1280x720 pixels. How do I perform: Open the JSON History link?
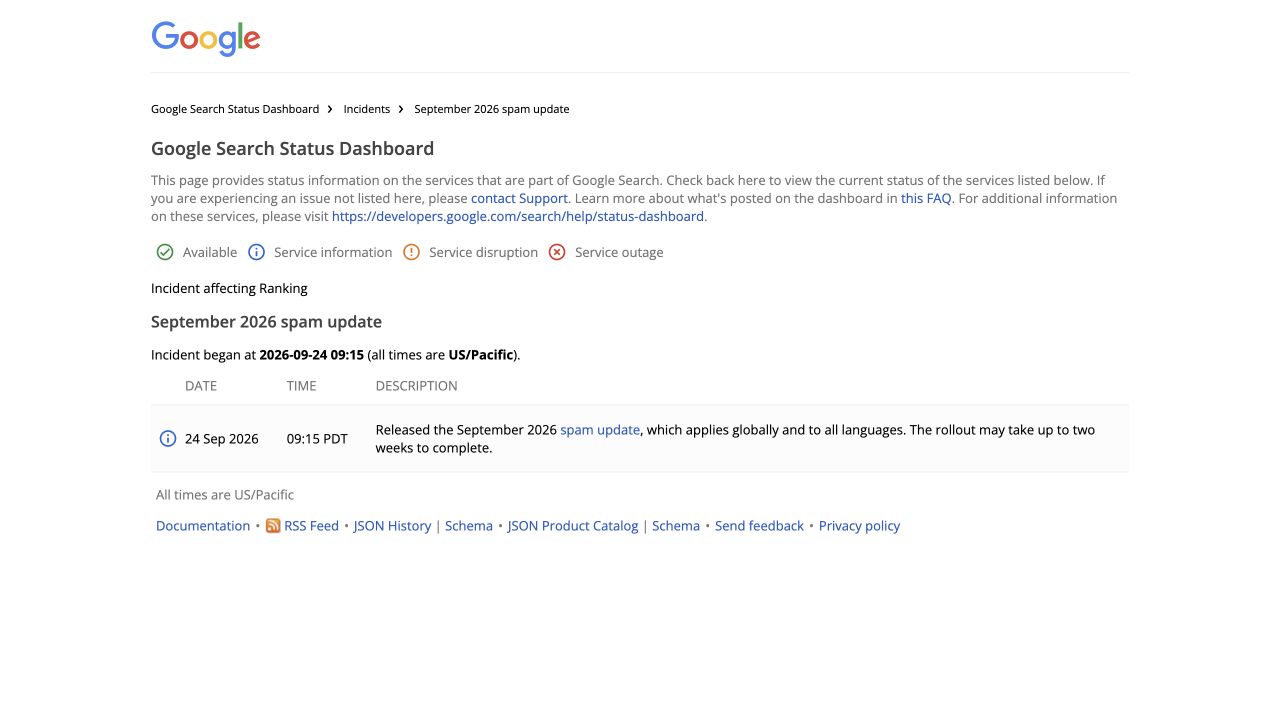pos(392,526)
